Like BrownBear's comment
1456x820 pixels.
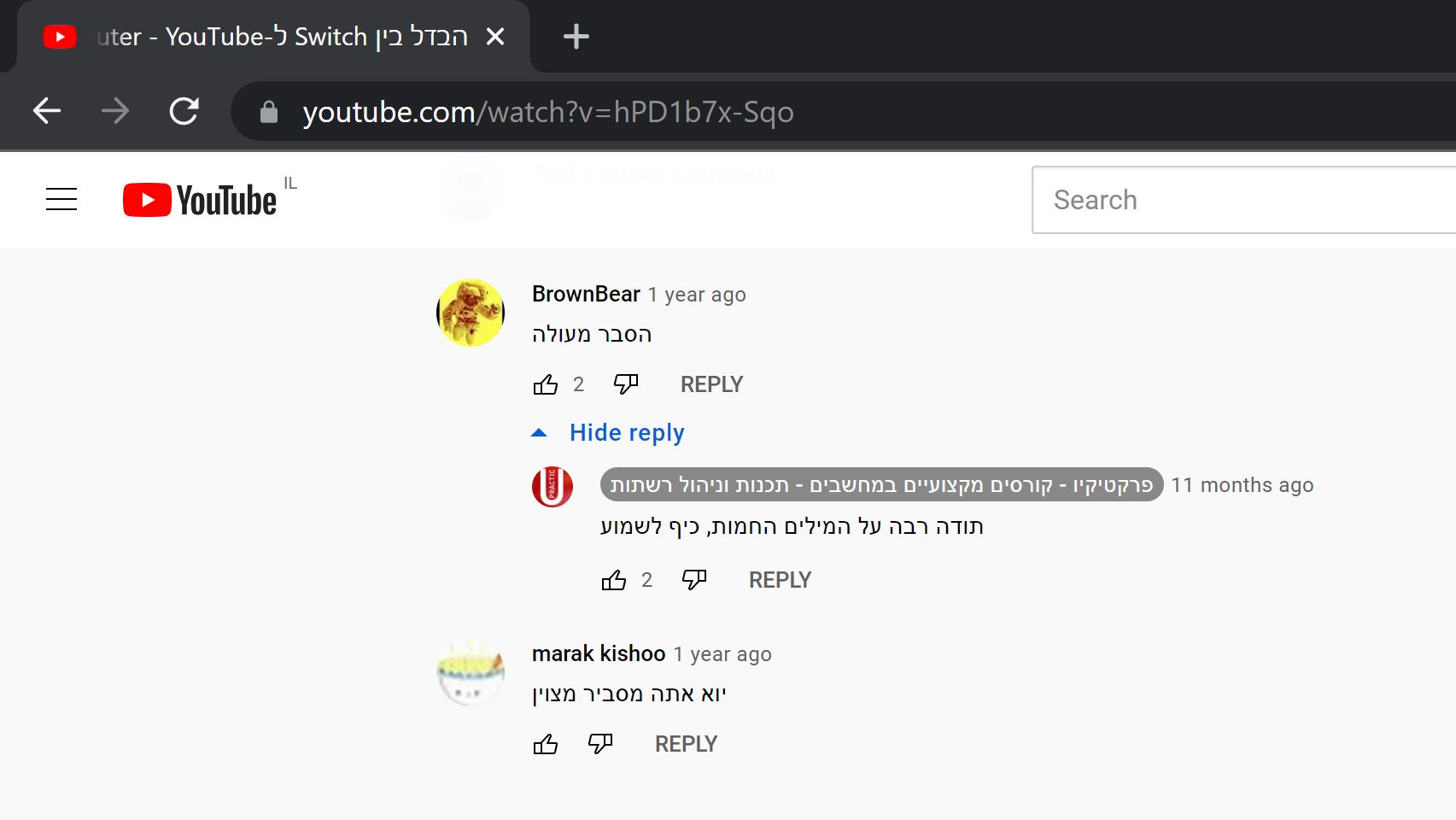click(x=546, y=384)
